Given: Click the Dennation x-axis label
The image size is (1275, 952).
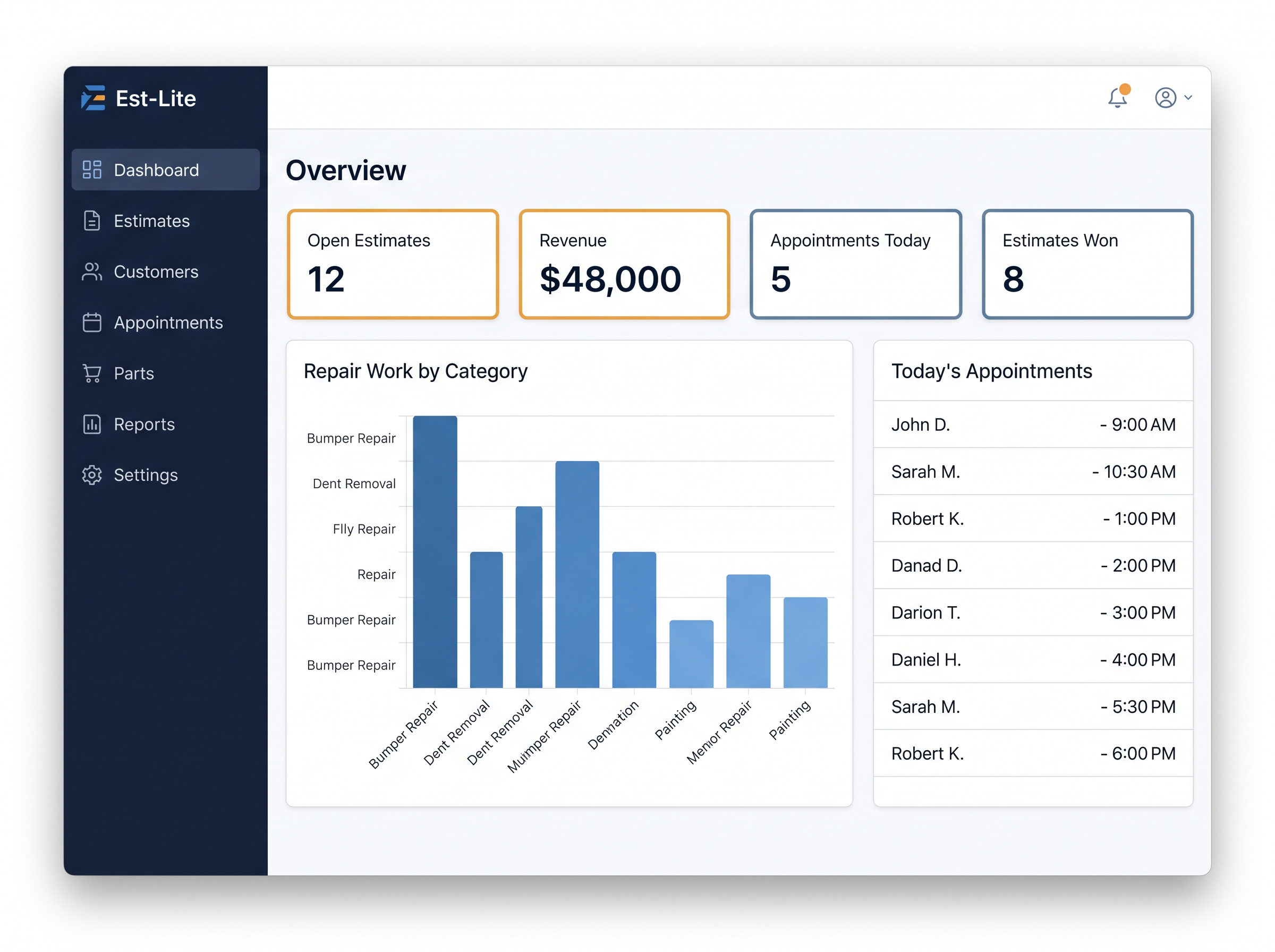Looking at the screenshot, I should pyautogui.click(x=613, y=725).
